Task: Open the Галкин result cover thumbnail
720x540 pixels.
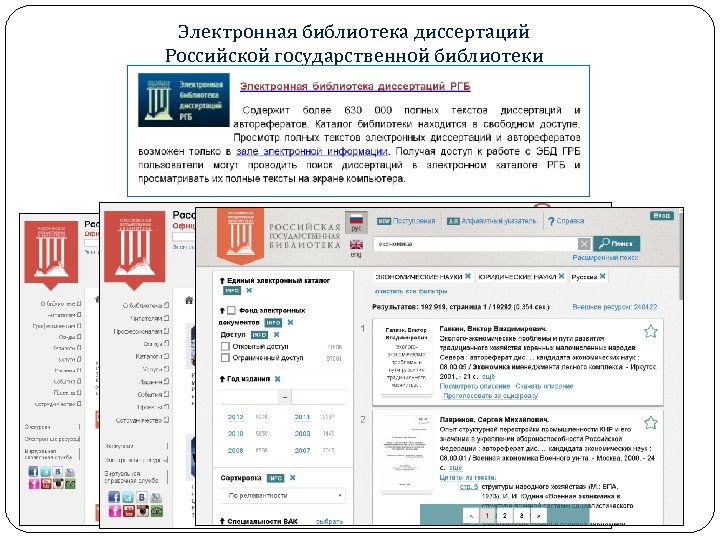Action: (x=406, y=360)
